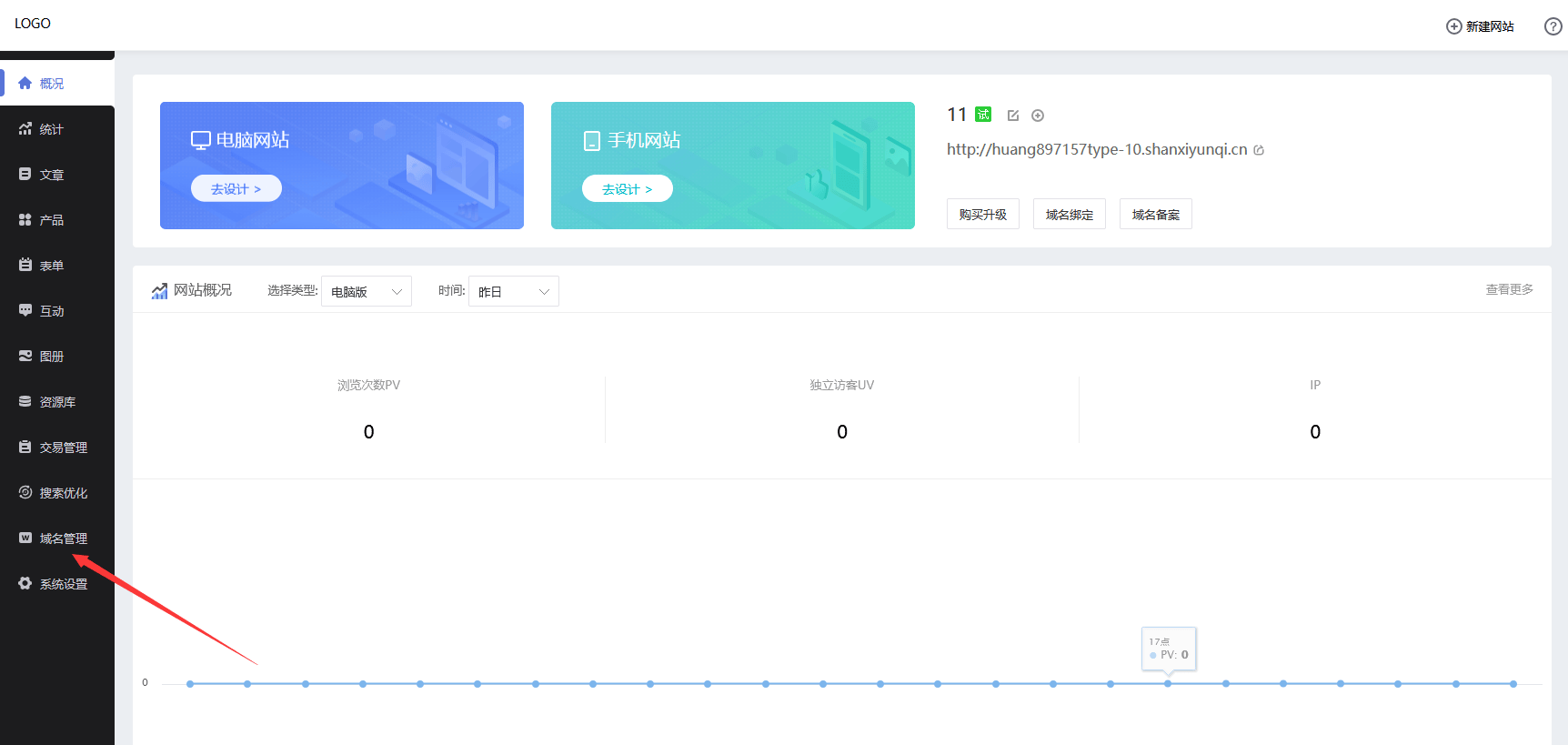This screenshot has width=1568, height=745.
Task: Click the LOGO in the header
Action: pos(33,24)
